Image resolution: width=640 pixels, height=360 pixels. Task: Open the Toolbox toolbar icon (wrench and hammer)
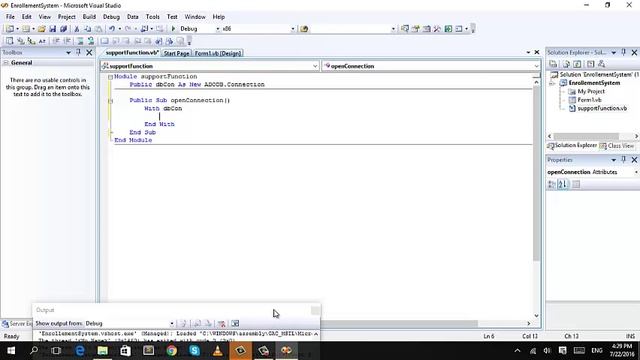pyautogui.click(x=437, y=29)
